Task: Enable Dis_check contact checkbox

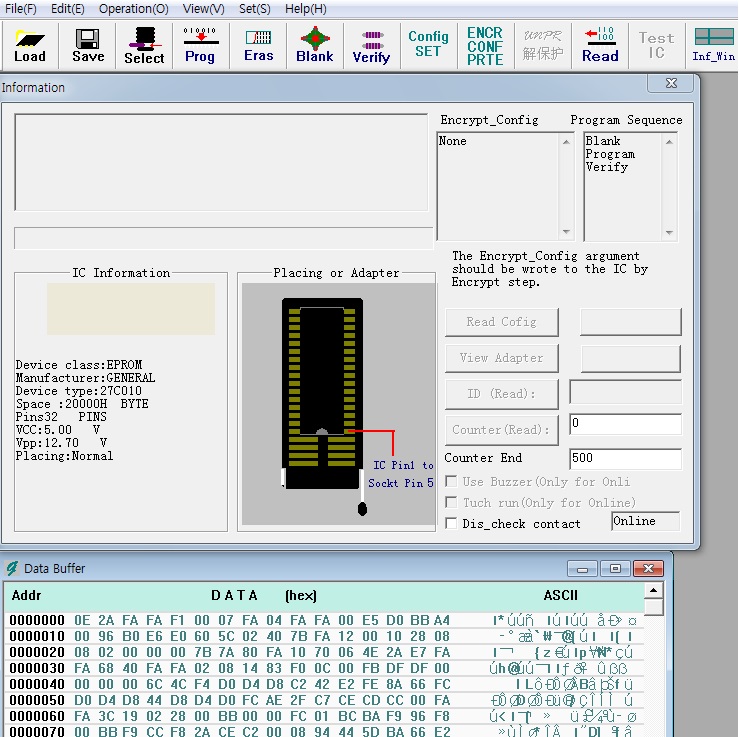Action: pos(451,523)
